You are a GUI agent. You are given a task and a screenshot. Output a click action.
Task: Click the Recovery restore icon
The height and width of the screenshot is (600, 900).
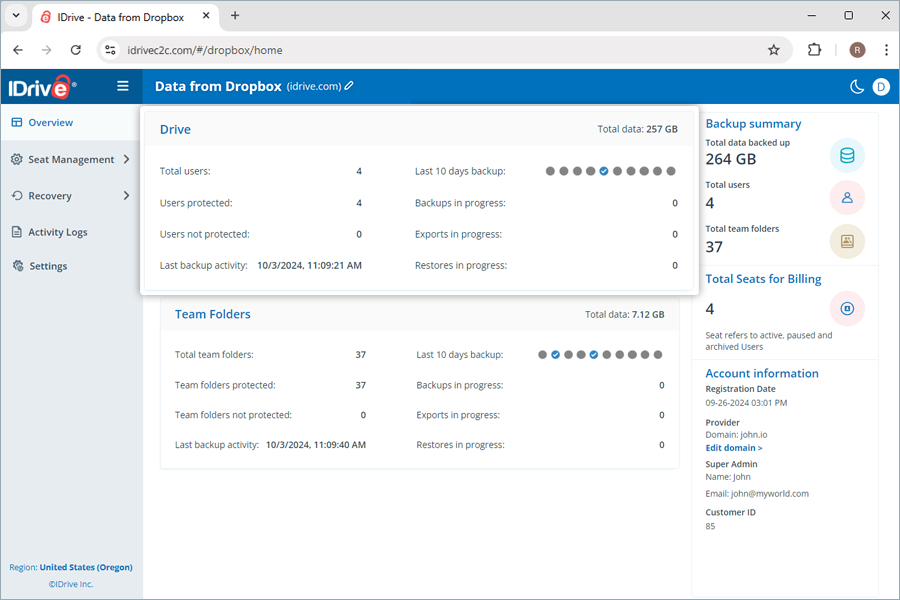tap(17, 196)
